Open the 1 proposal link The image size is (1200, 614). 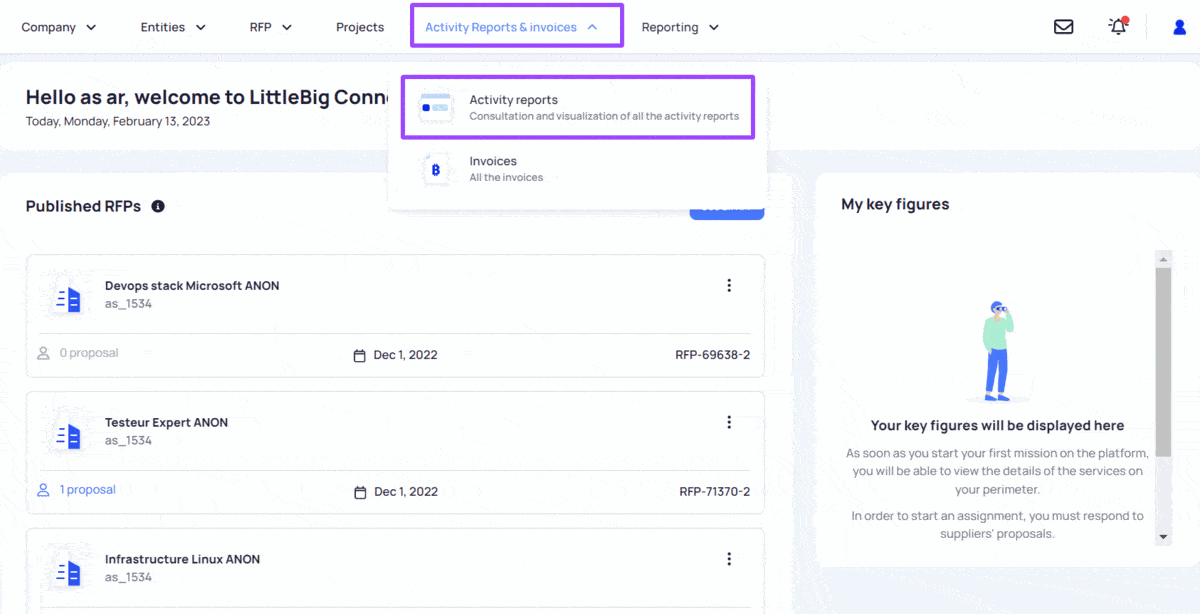[88, 490]
